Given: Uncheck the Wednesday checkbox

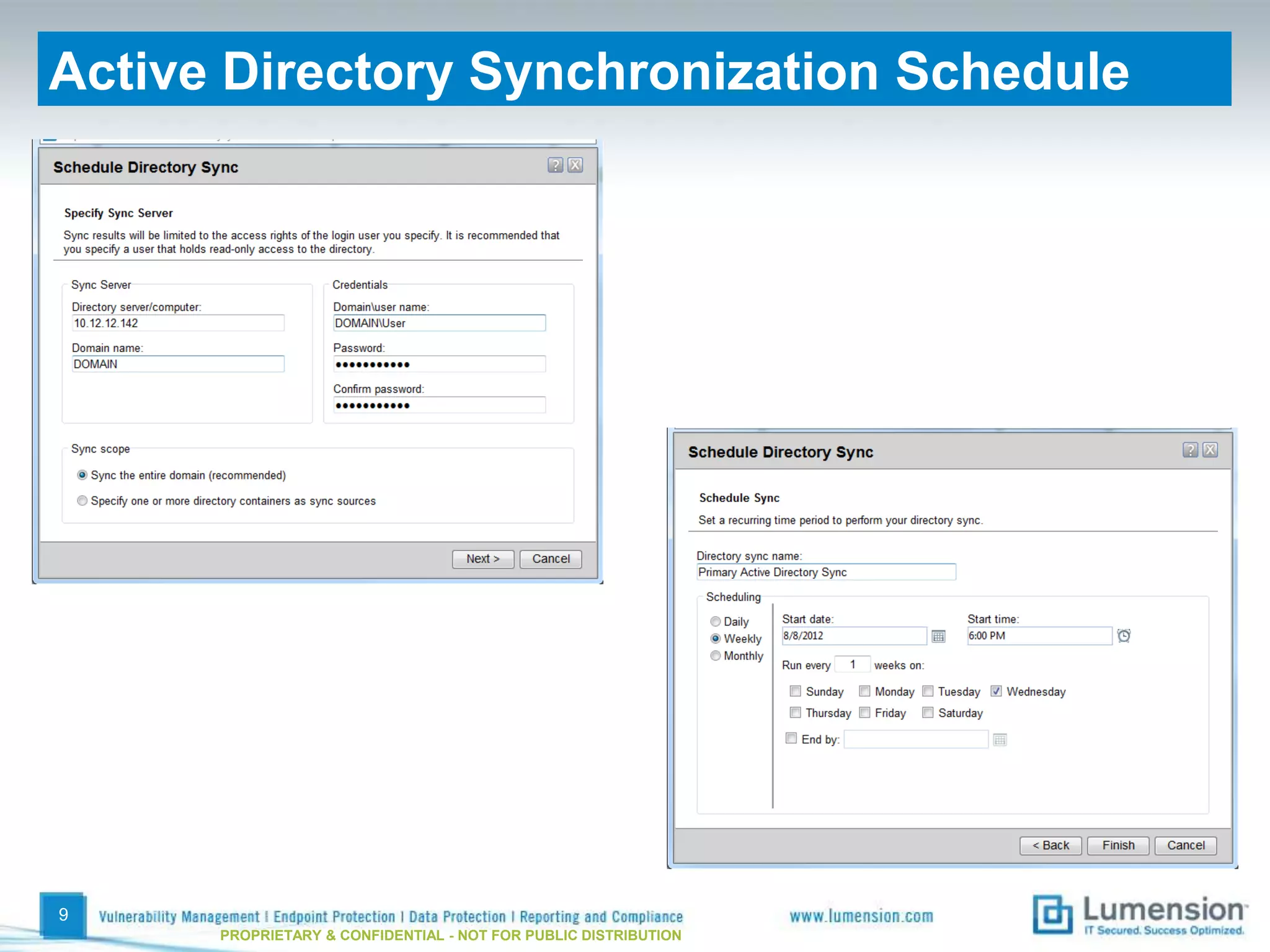Looking at the screenshot, I should tap(996, 691).
